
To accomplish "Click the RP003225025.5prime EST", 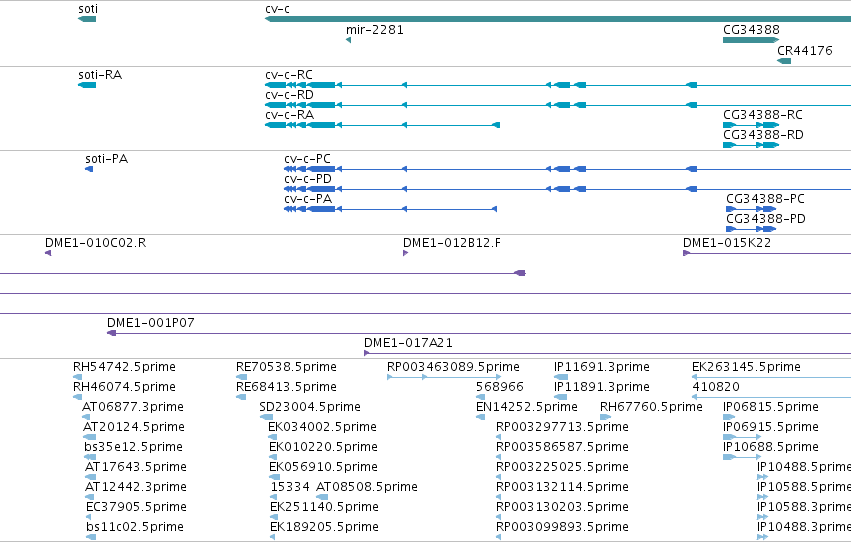I will click(x=499, y=477).
